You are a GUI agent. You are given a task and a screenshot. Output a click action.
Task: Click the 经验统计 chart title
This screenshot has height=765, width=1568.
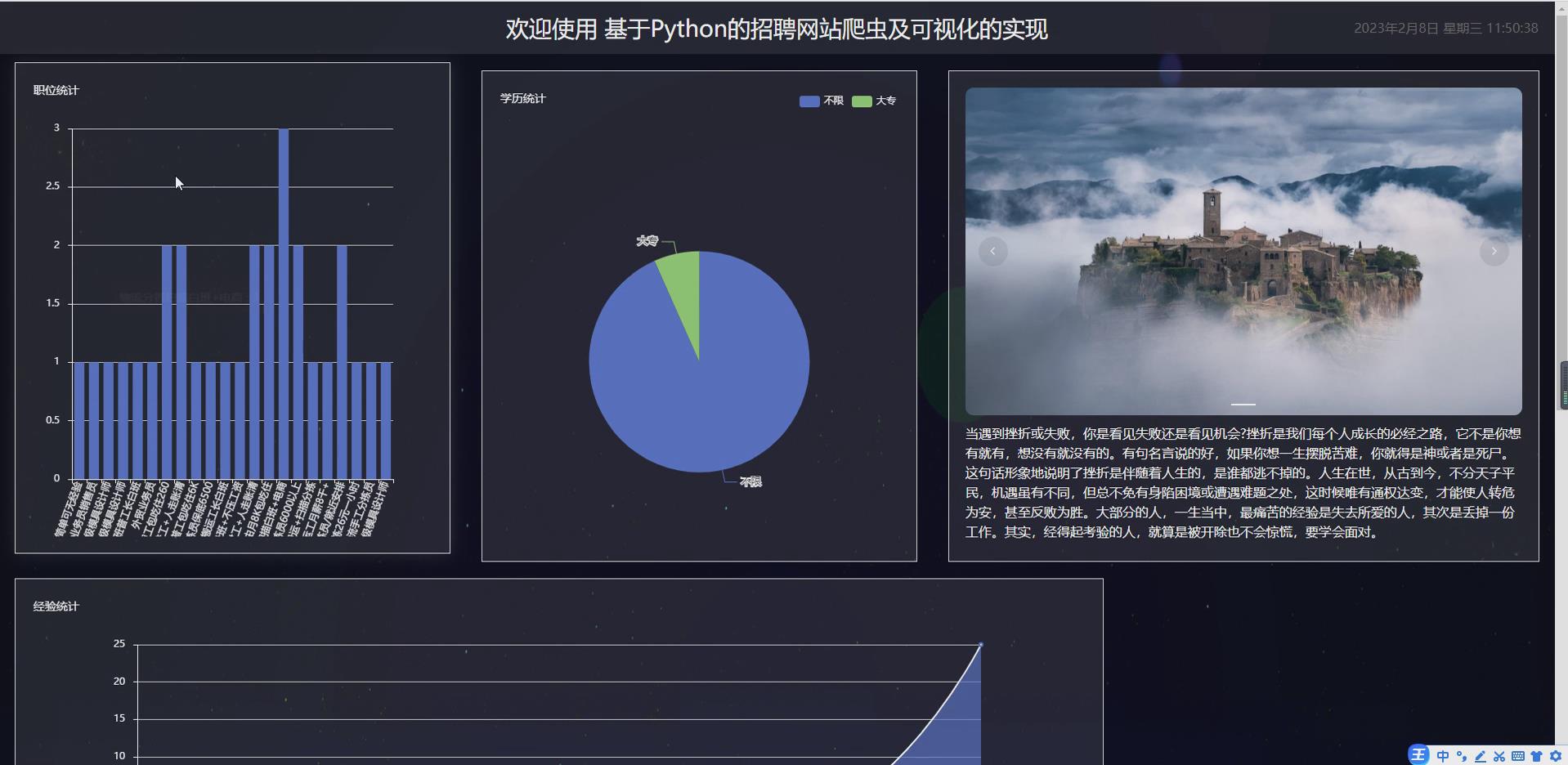click(x=56, y=606)
